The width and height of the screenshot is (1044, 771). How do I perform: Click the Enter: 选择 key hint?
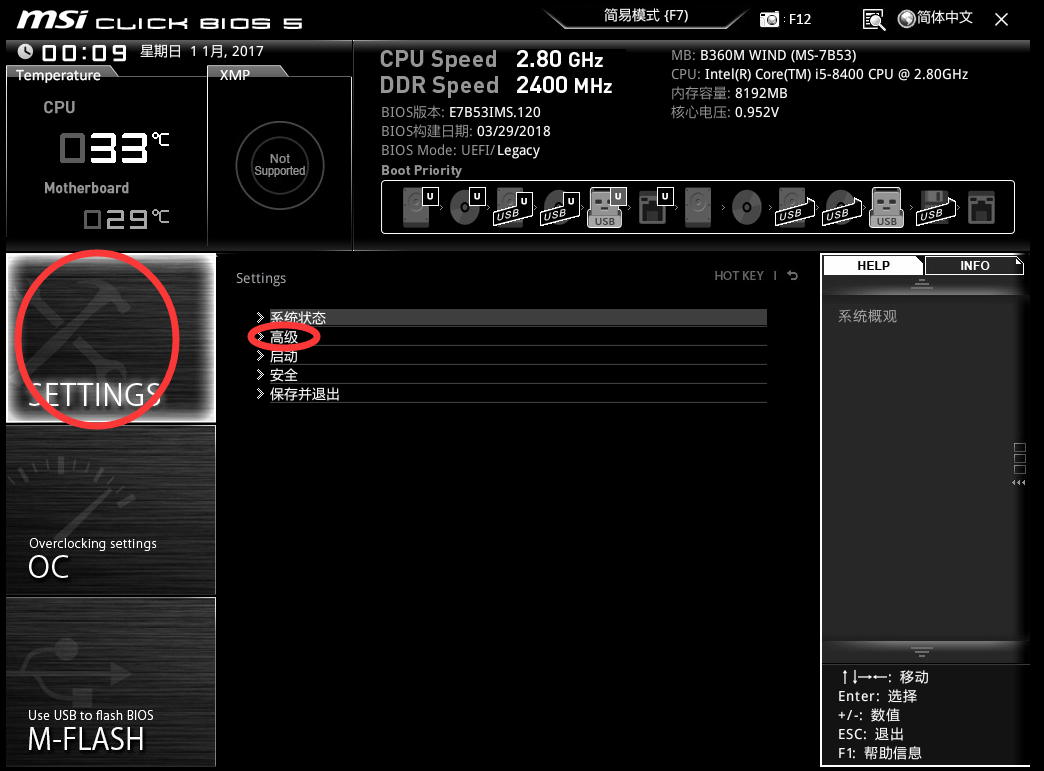tap(878, 696)
